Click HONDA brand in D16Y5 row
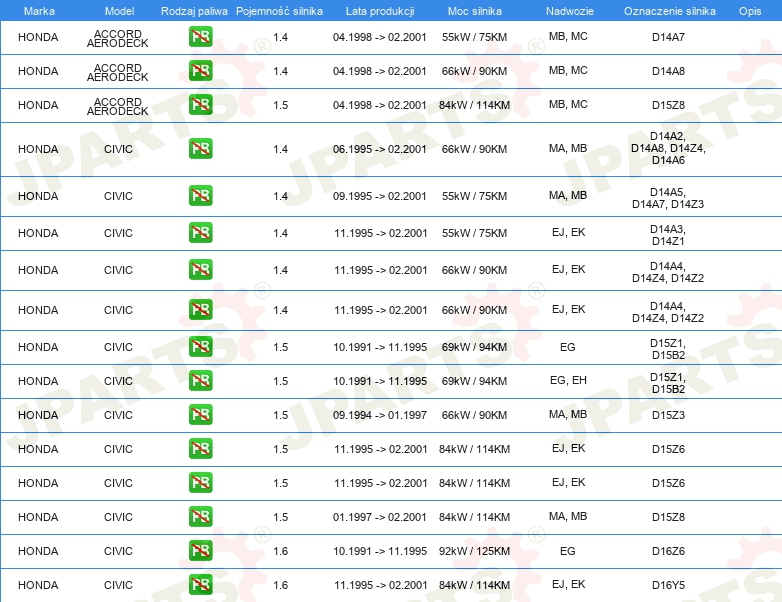Screen dimensions: 782x602 (38, 585)
